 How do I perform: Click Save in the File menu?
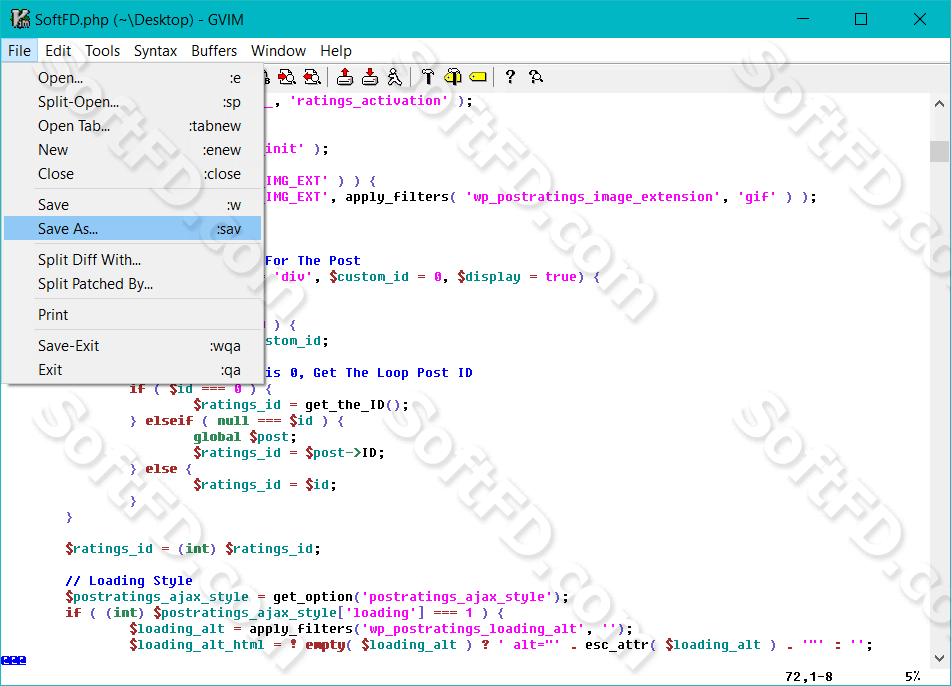pyautogui.click(x=133, y=205)
